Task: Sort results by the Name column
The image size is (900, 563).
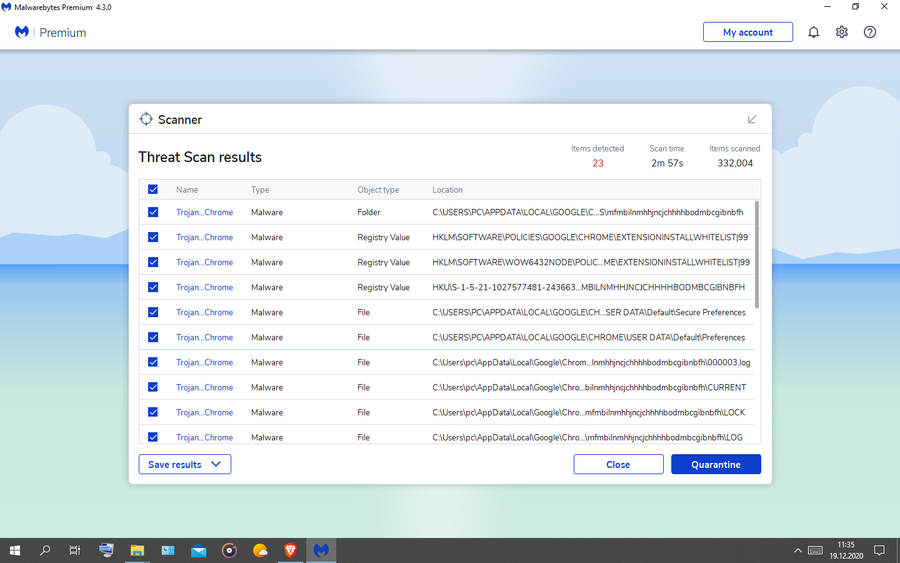Action: pyautogui.click(x=187, y=189)
